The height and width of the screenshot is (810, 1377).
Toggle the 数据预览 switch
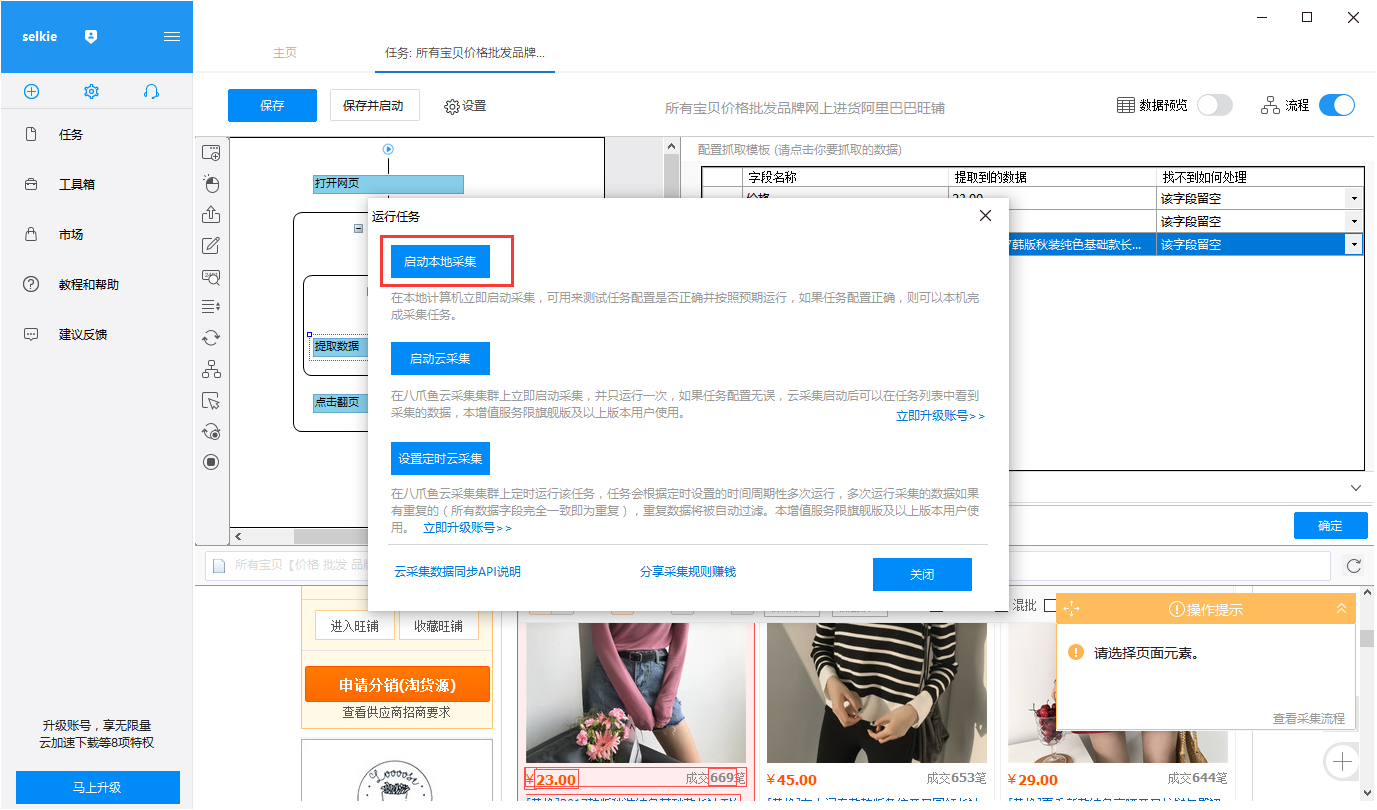1215,105
